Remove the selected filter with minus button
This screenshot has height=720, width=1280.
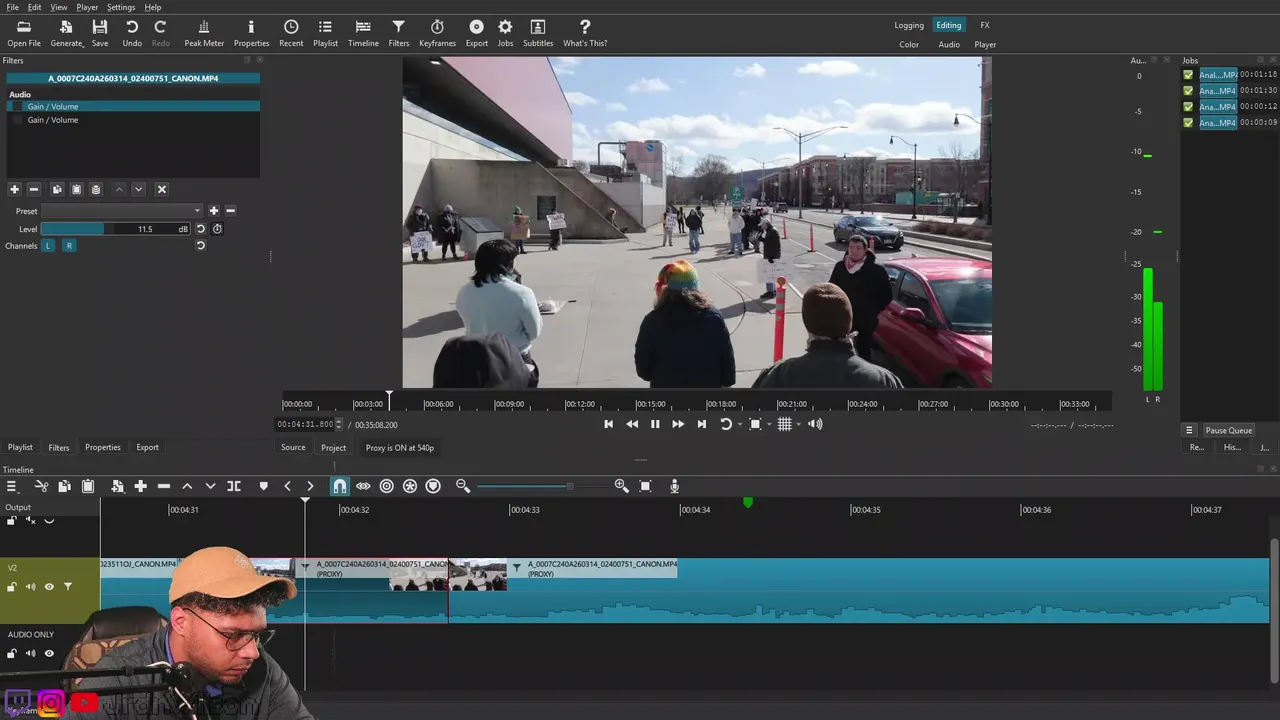click(33, 189)
